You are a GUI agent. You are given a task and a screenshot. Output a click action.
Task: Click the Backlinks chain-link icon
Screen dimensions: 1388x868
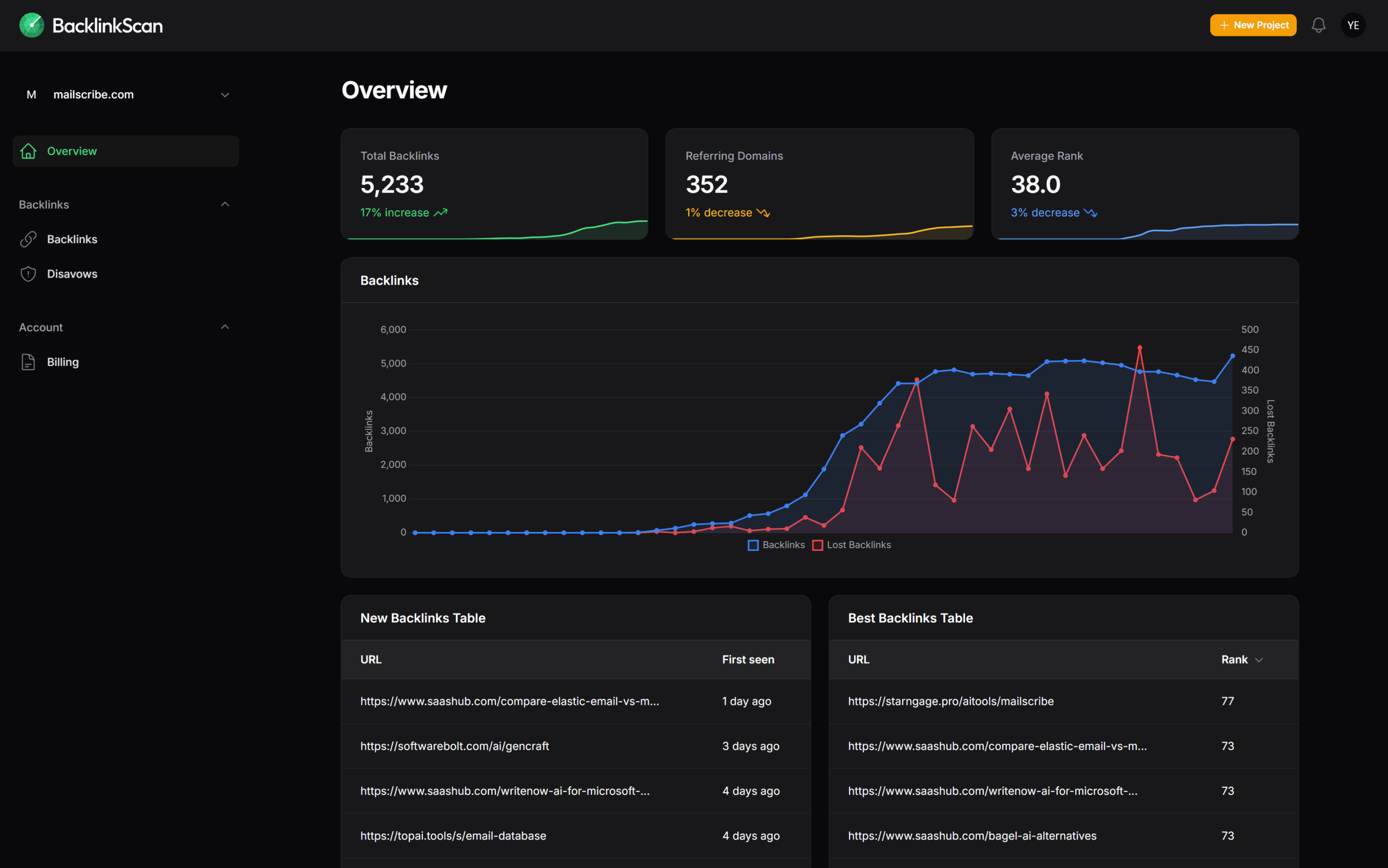click(28, 240)
